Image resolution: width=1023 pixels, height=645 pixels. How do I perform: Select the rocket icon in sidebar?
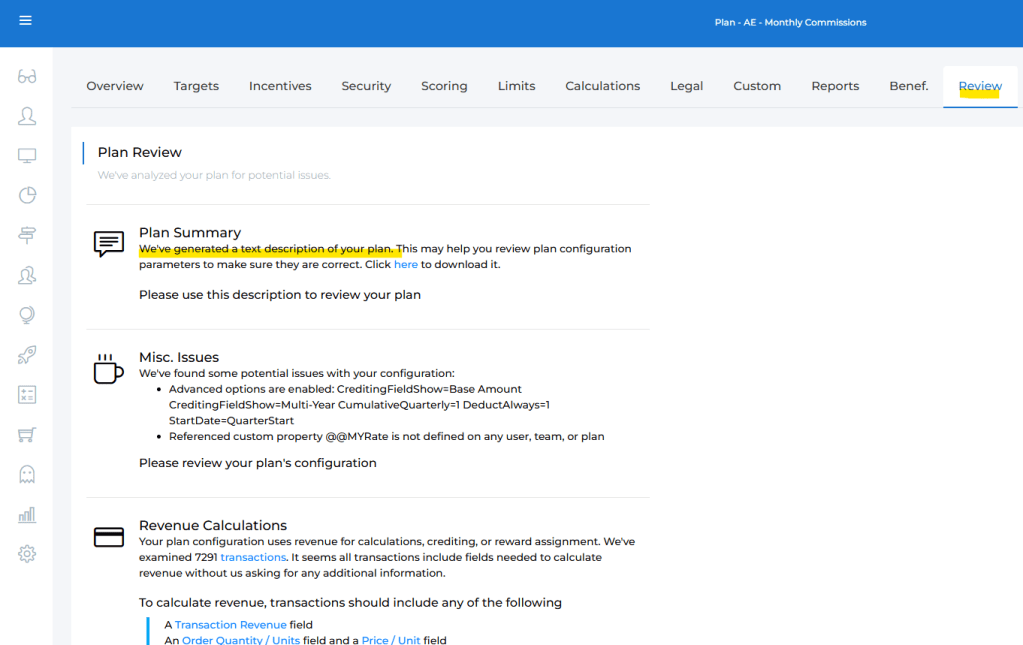(x=27, y=355)
